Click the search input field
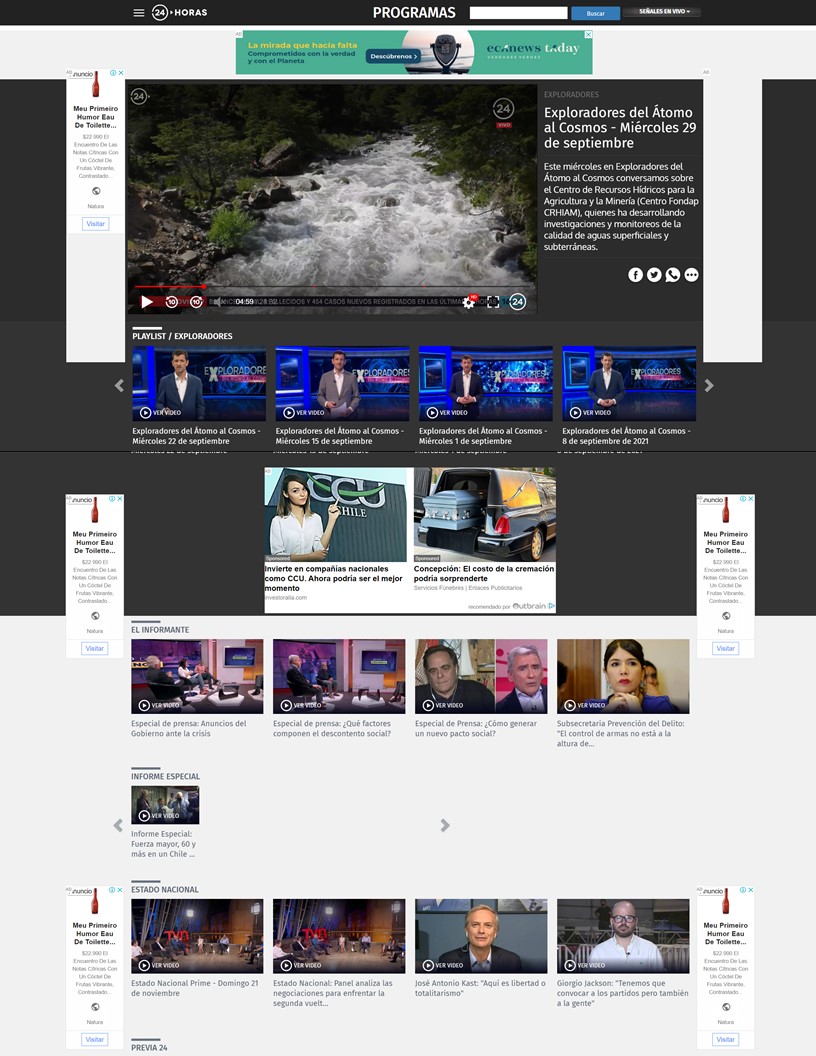 [518, 13]
